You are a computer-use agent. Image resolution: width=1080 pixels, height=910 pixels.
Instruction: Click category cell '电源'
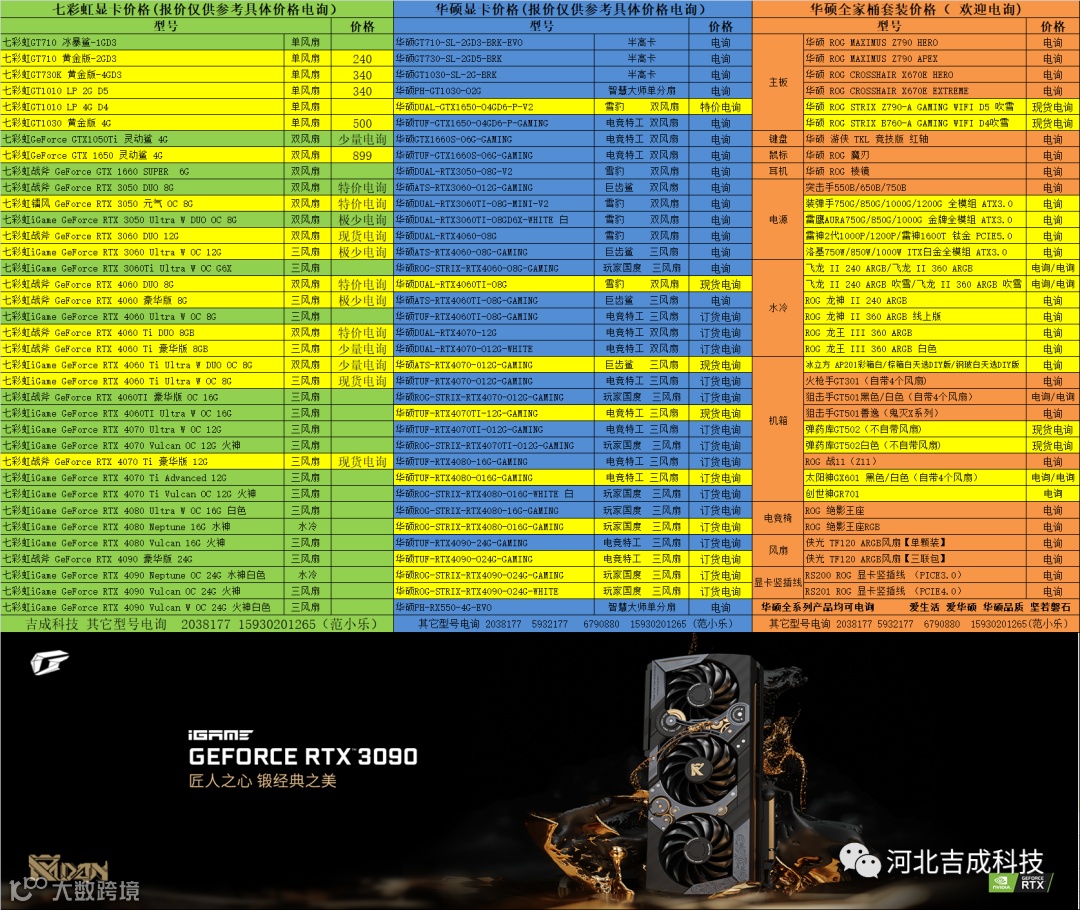(778, 220)
